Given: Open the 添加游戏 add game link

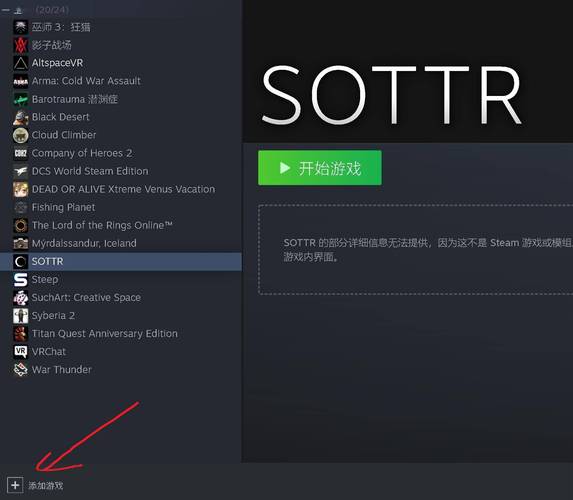Looking at the screenshot, I should (46, 485).
